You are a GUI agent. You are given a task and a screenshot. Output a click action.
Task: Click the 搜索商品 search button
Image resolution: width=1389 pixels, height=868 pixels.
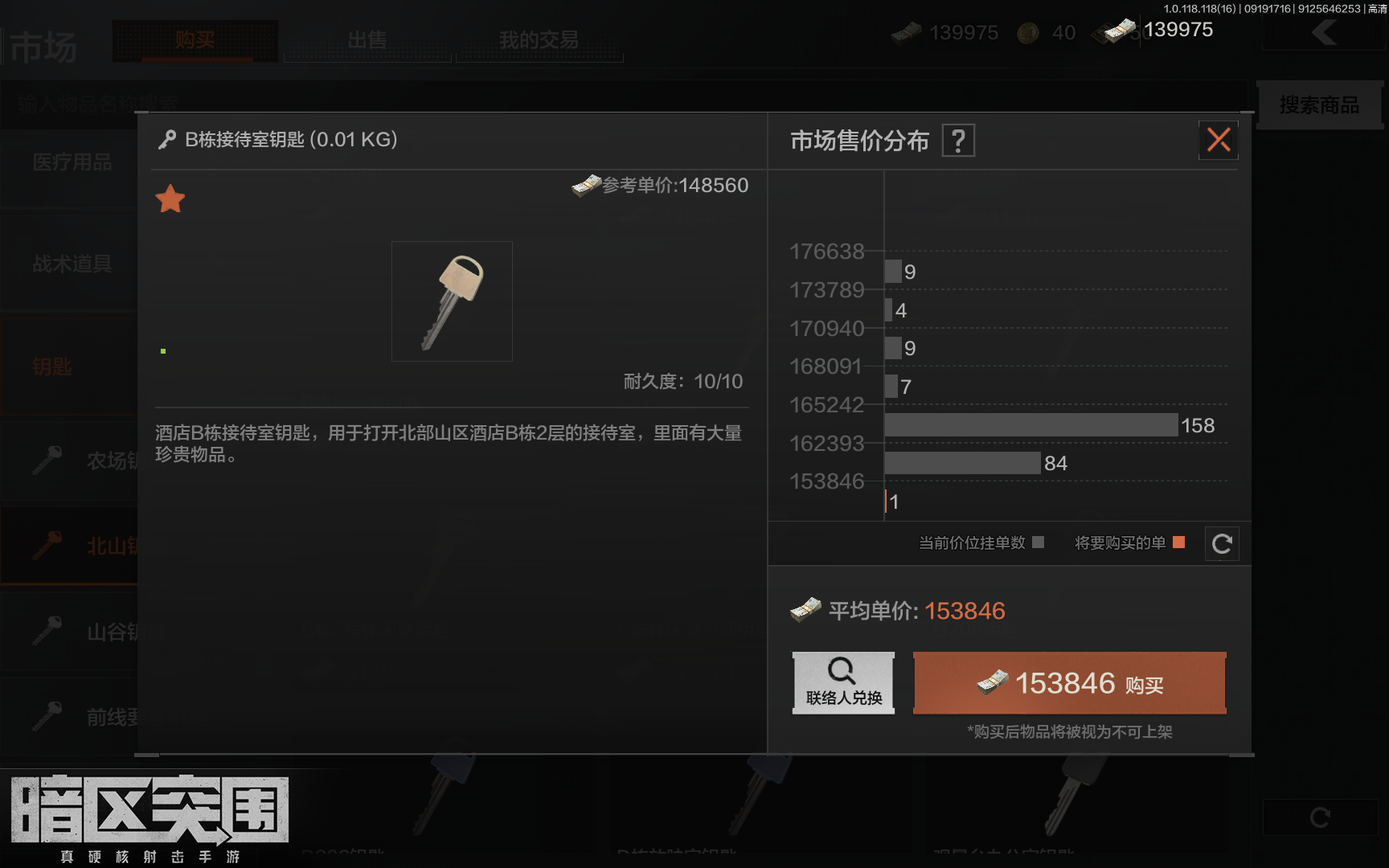(x=1319, y=104)
